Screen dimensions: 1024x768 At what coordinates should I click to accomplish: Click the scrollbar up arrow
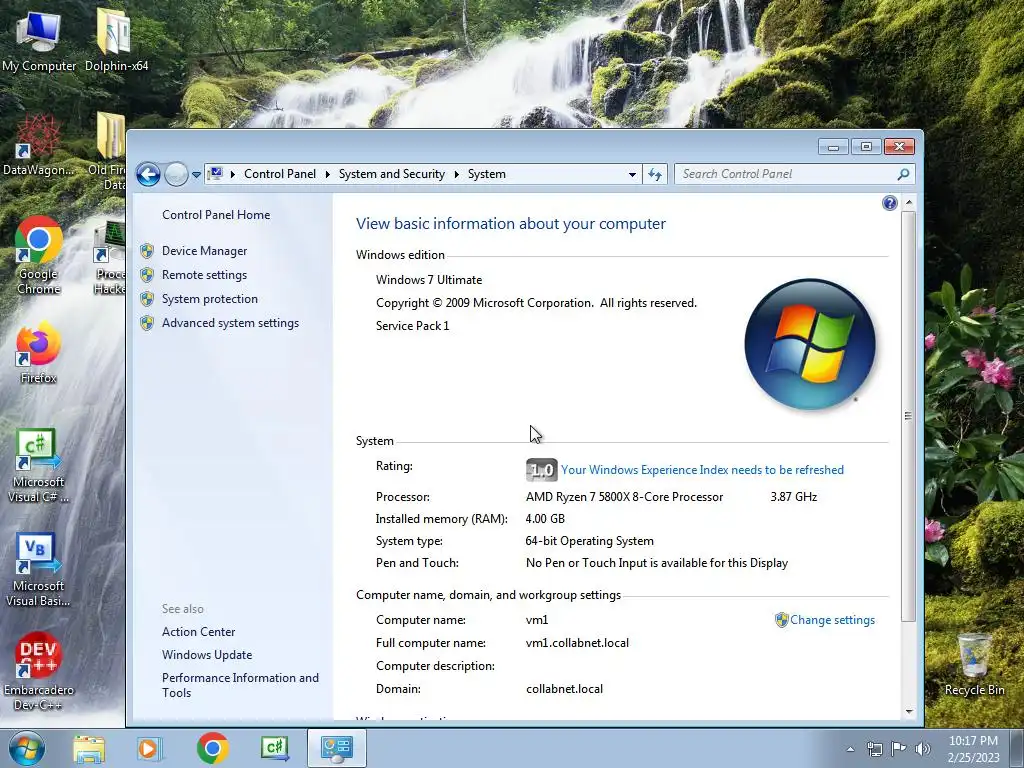point(908,203)
